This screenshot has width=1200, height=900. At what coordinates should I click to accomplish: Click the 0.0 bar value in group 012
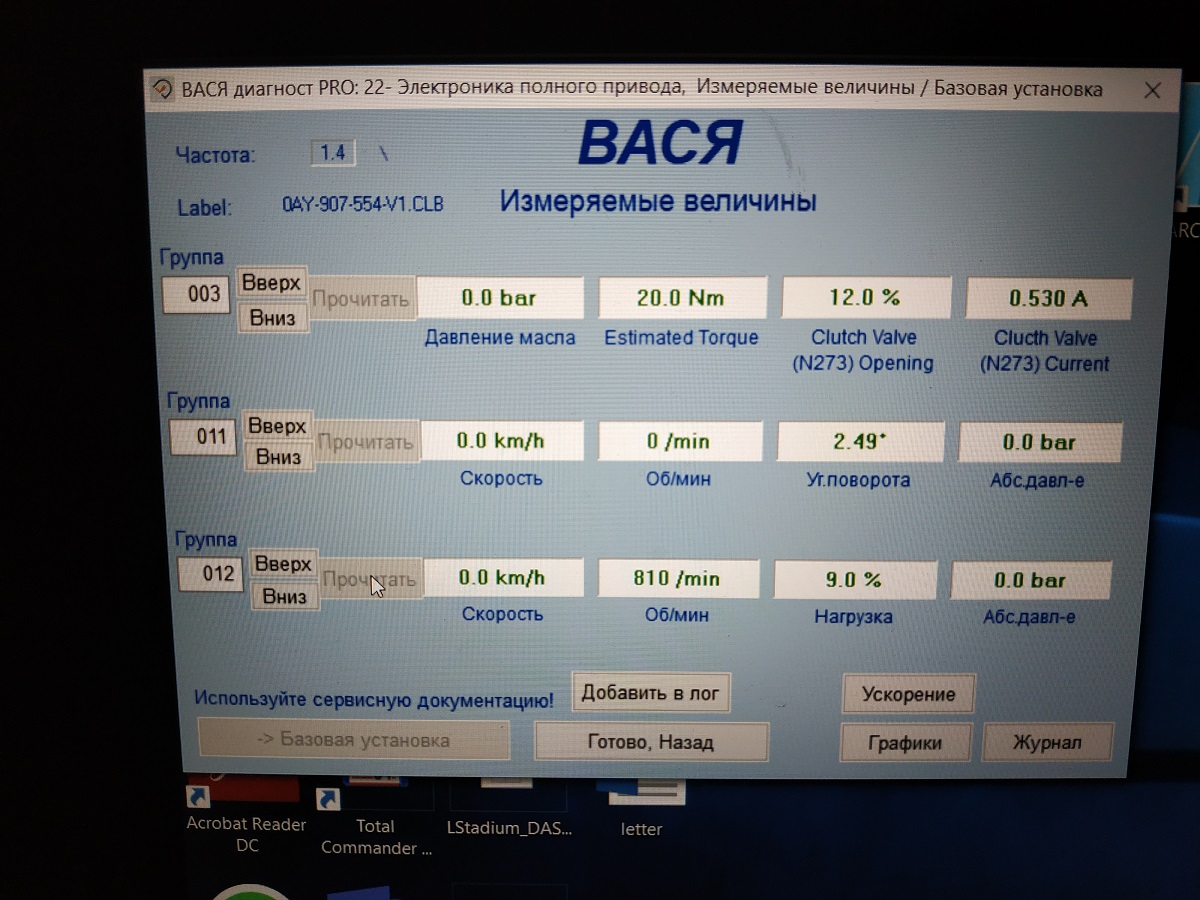click(x=1031, y=581)
